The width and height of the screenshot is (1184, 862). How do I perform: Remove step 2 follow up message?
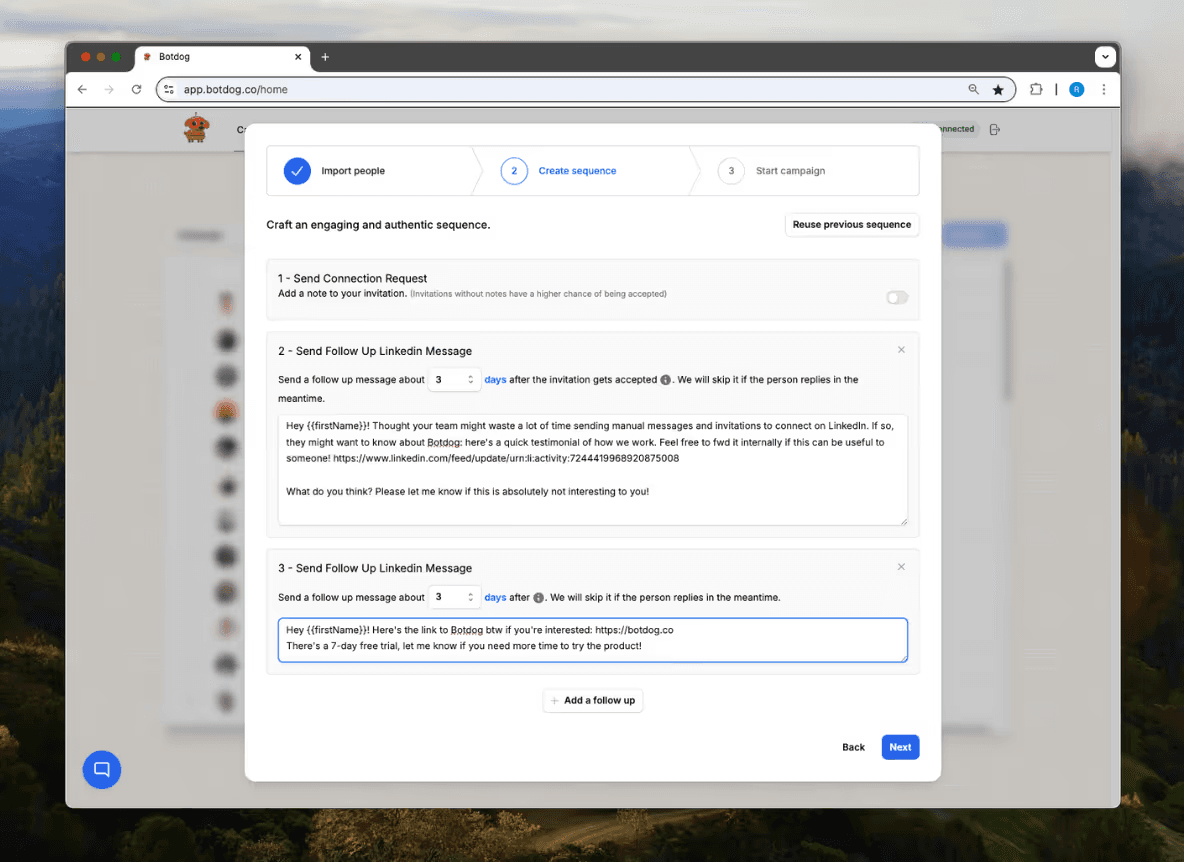901,350
